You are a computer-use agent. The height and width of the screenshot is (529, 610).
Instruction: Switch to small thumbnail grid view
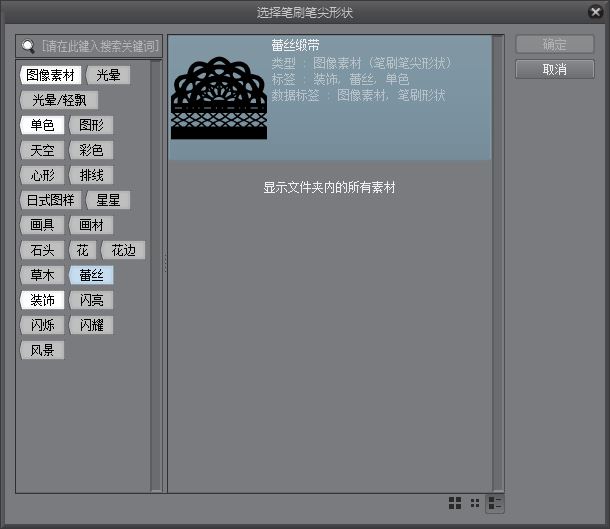point(475,503)
